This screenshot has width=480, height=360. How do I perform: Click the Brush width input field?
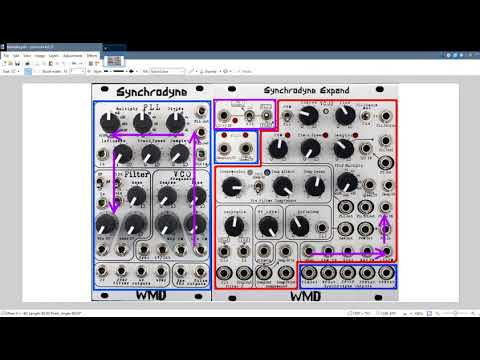tap(77, 71)
